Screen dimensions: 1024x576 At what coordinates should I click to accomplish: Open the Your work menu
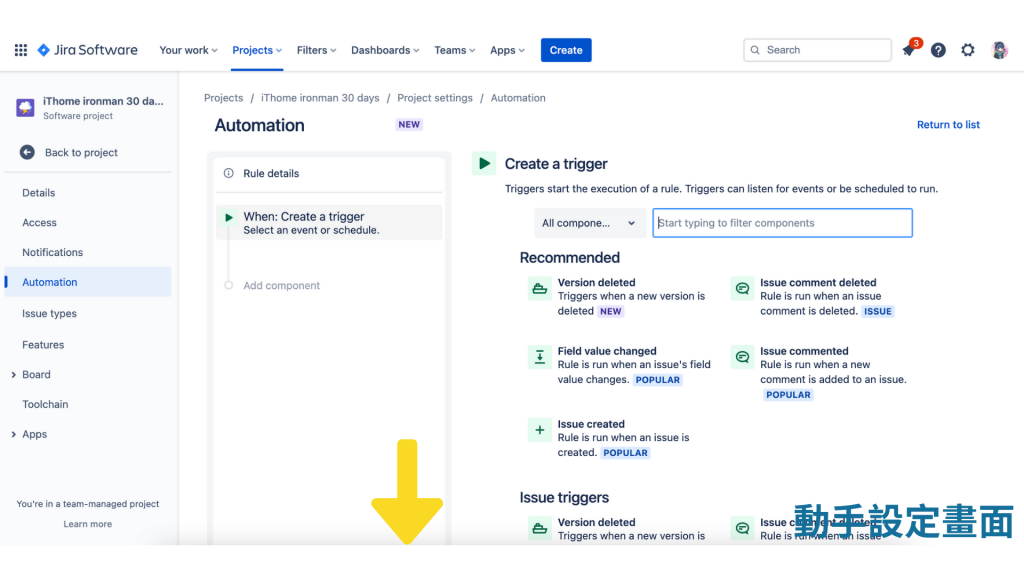188,50
